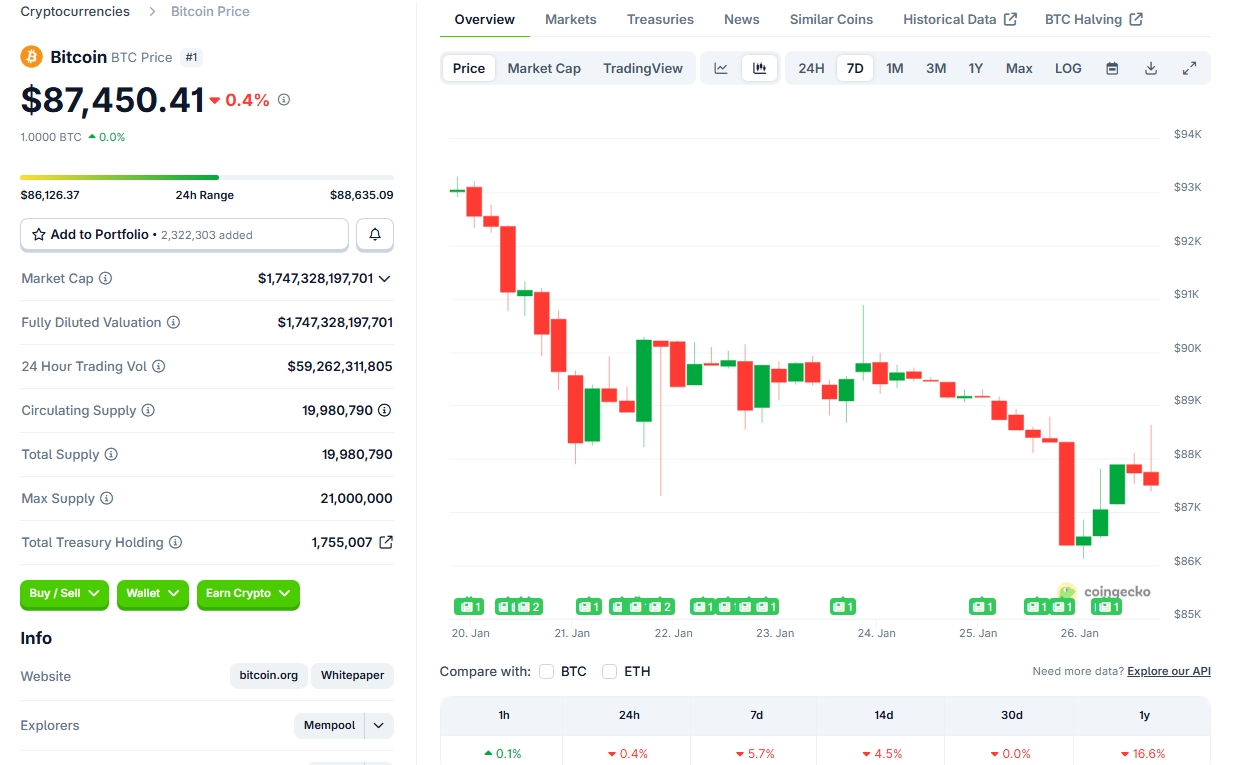Click the news marker just before 25 Jan
The width and height of the screenshot is (1248, 765).
[983, 606]
